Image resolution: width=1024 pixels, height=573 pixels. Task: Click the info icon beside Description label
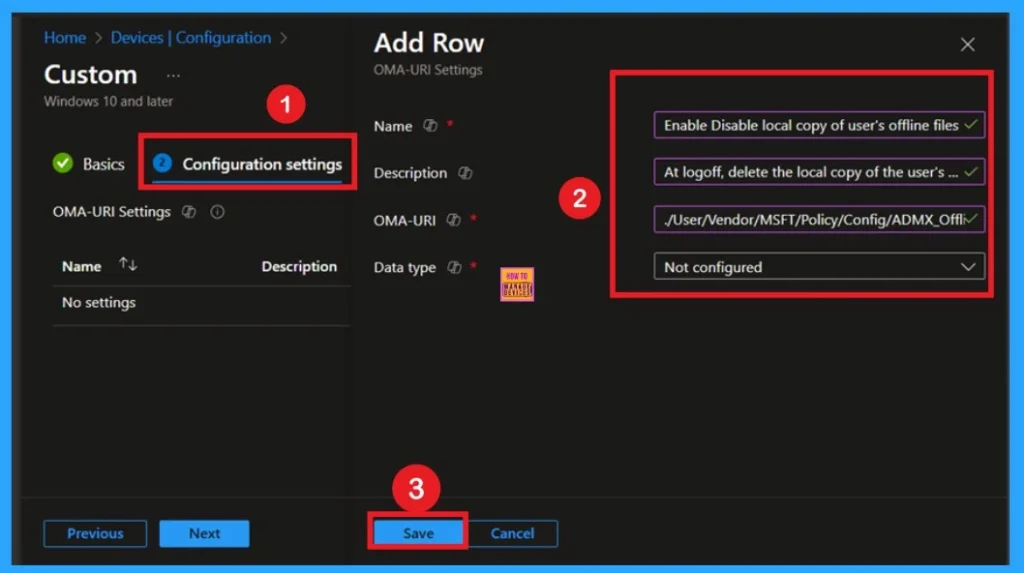coord(465,173)
